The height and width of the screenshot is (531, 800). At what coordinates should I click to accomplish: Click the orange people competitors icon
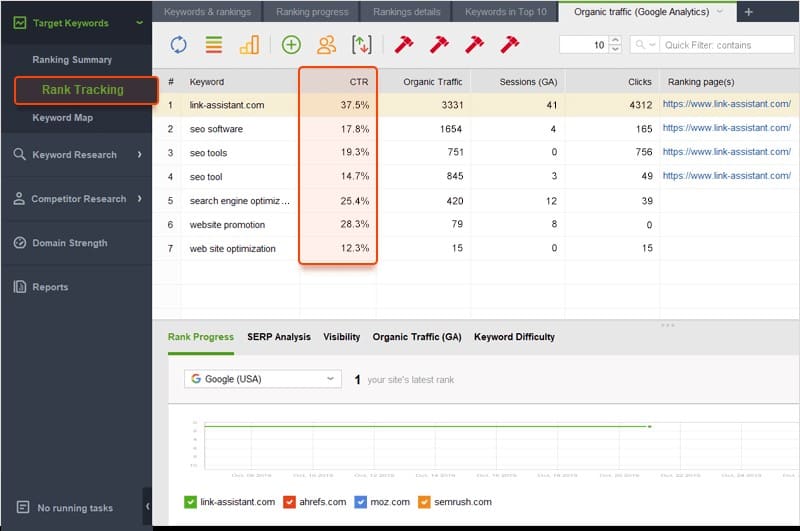click(327, 45)
